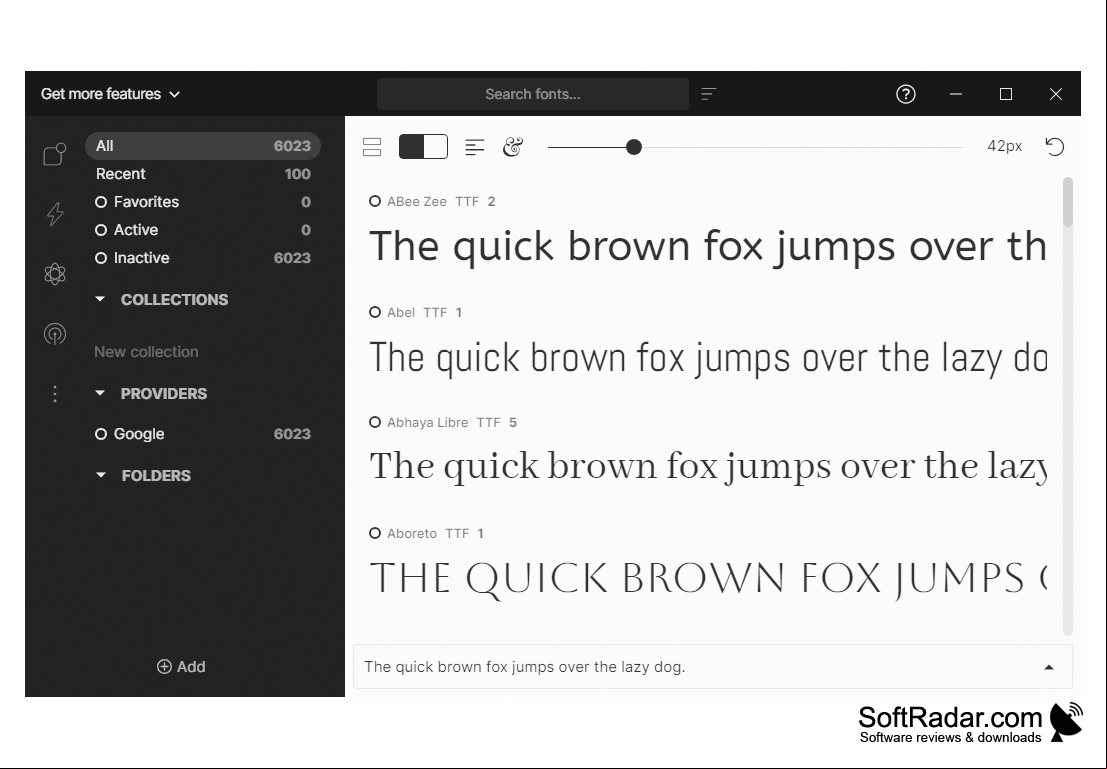
Task: Open the vertical three-dots more menu
Action: click(55, 394)
